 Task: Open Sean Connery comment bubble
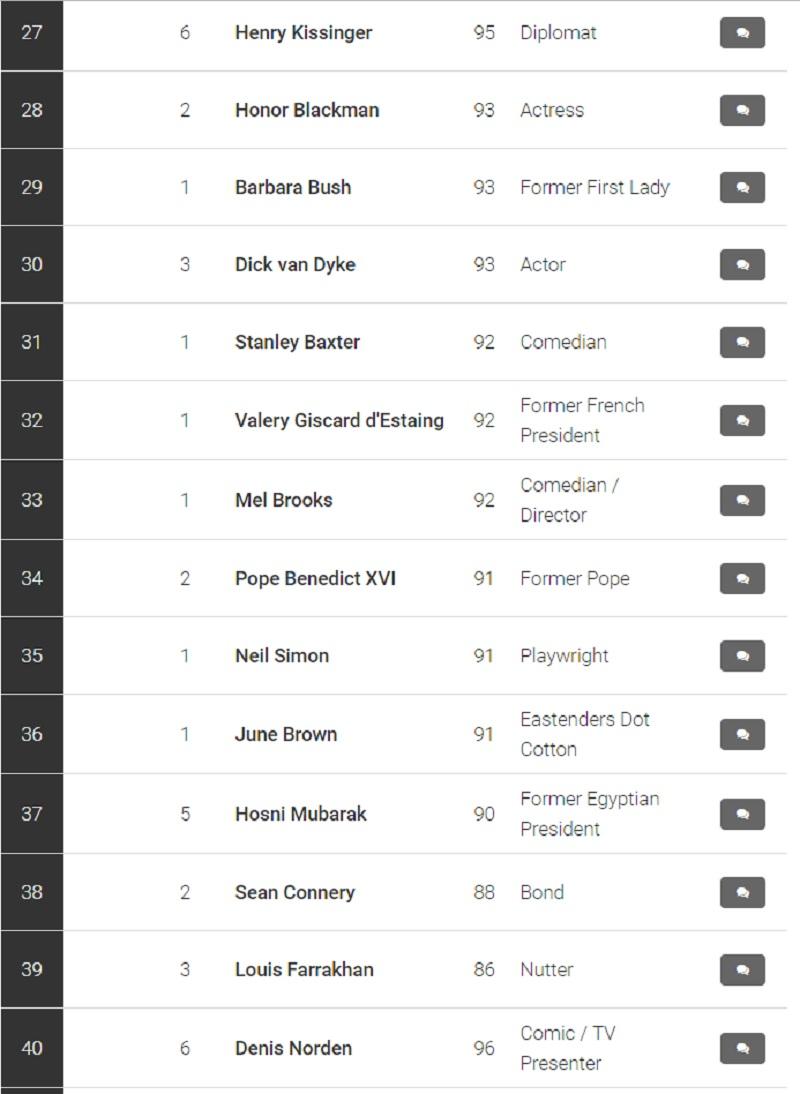[742, 892]
